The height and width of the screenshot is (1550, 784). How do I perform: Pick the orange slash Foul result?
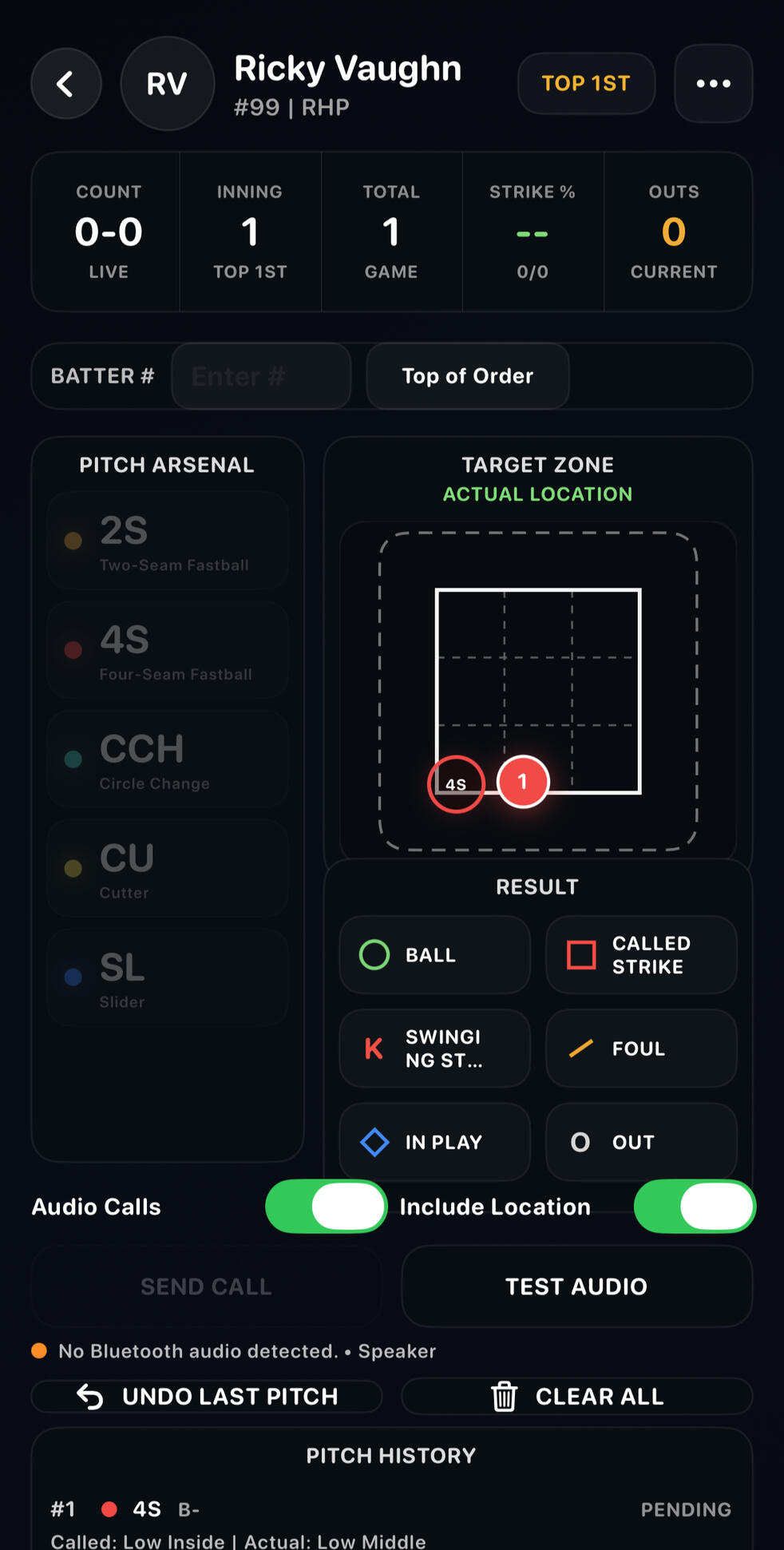641,1049
